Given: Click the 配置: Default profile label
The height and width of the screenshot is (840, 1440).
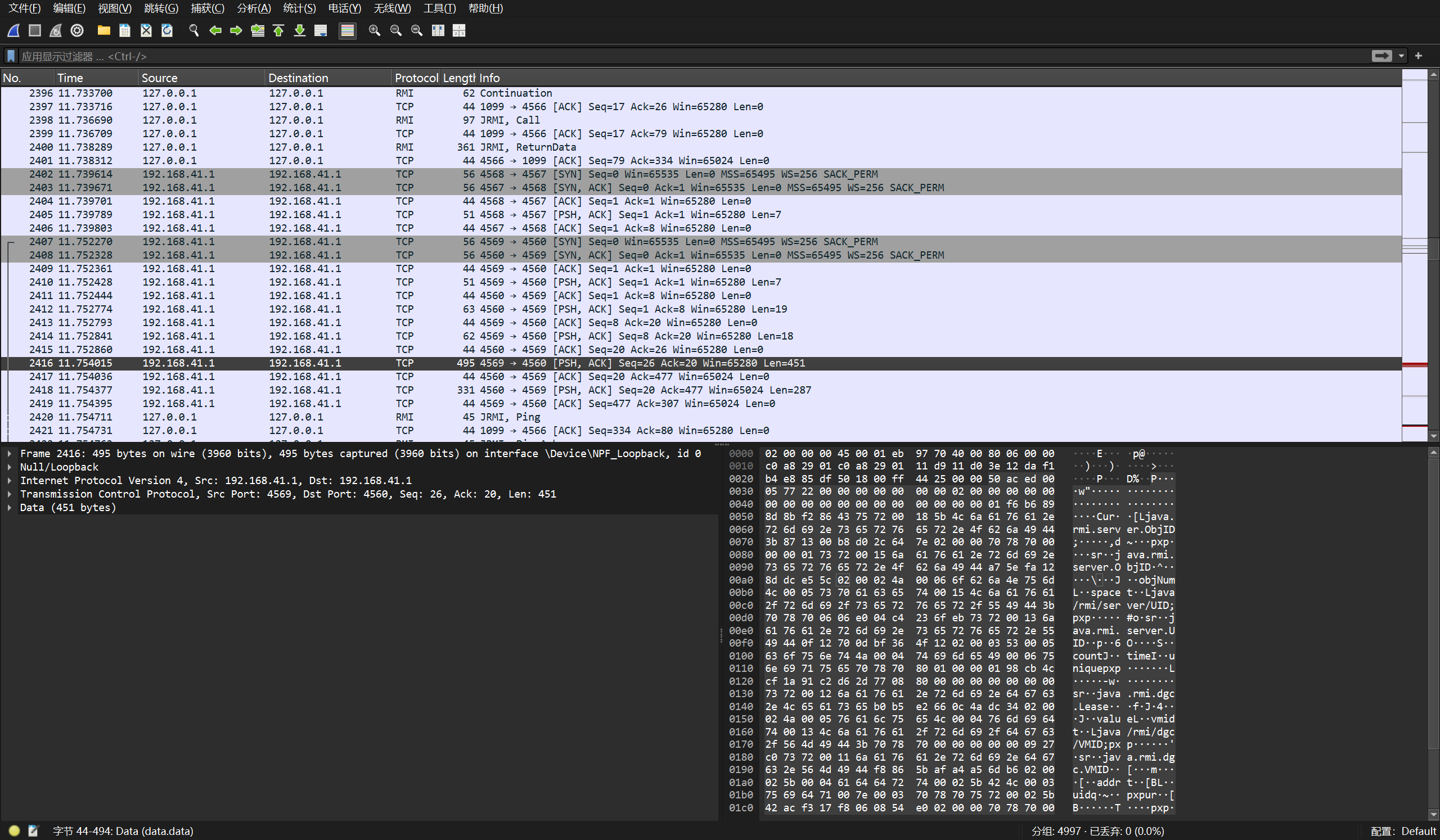Looking at the screenshot, I should [1403, 832].
